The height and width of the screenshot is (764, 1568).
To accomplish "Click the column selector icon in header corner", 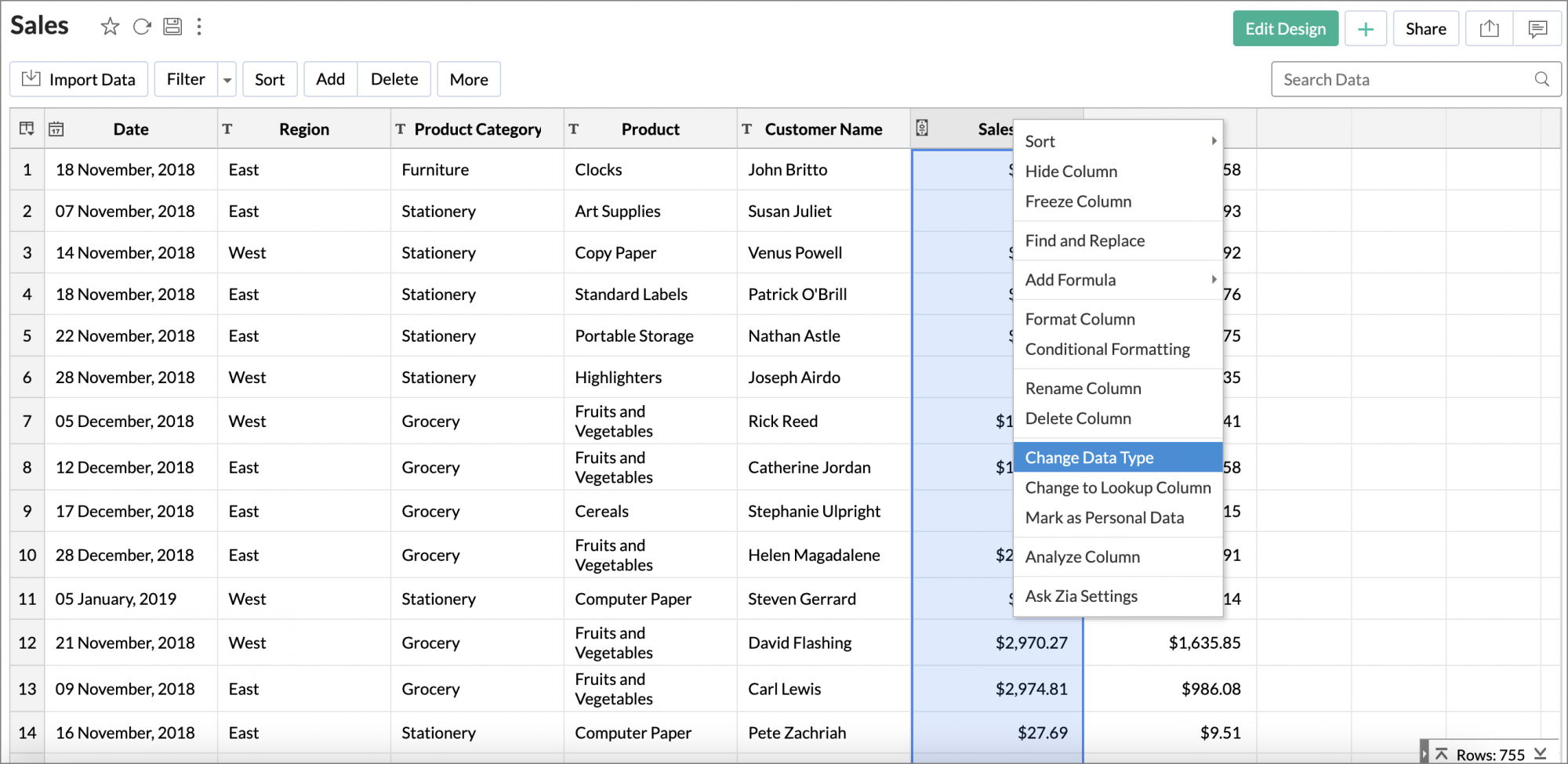I will pos(27,129).
